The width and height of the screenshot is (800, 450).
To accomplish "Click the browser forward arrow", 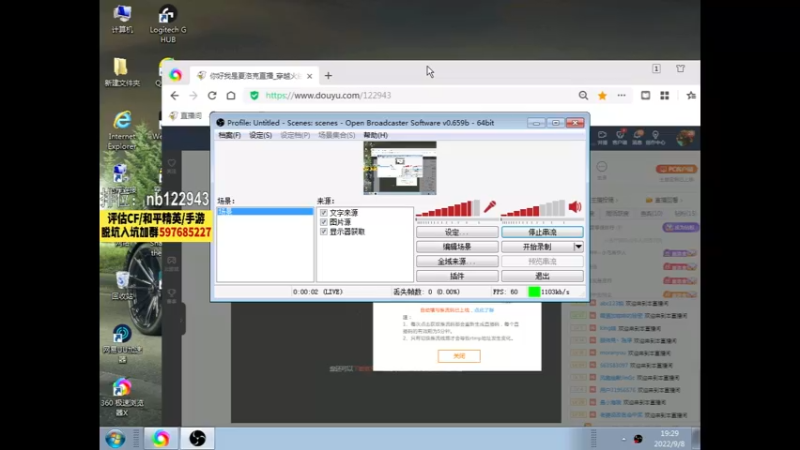I will (x=193, y=95).
